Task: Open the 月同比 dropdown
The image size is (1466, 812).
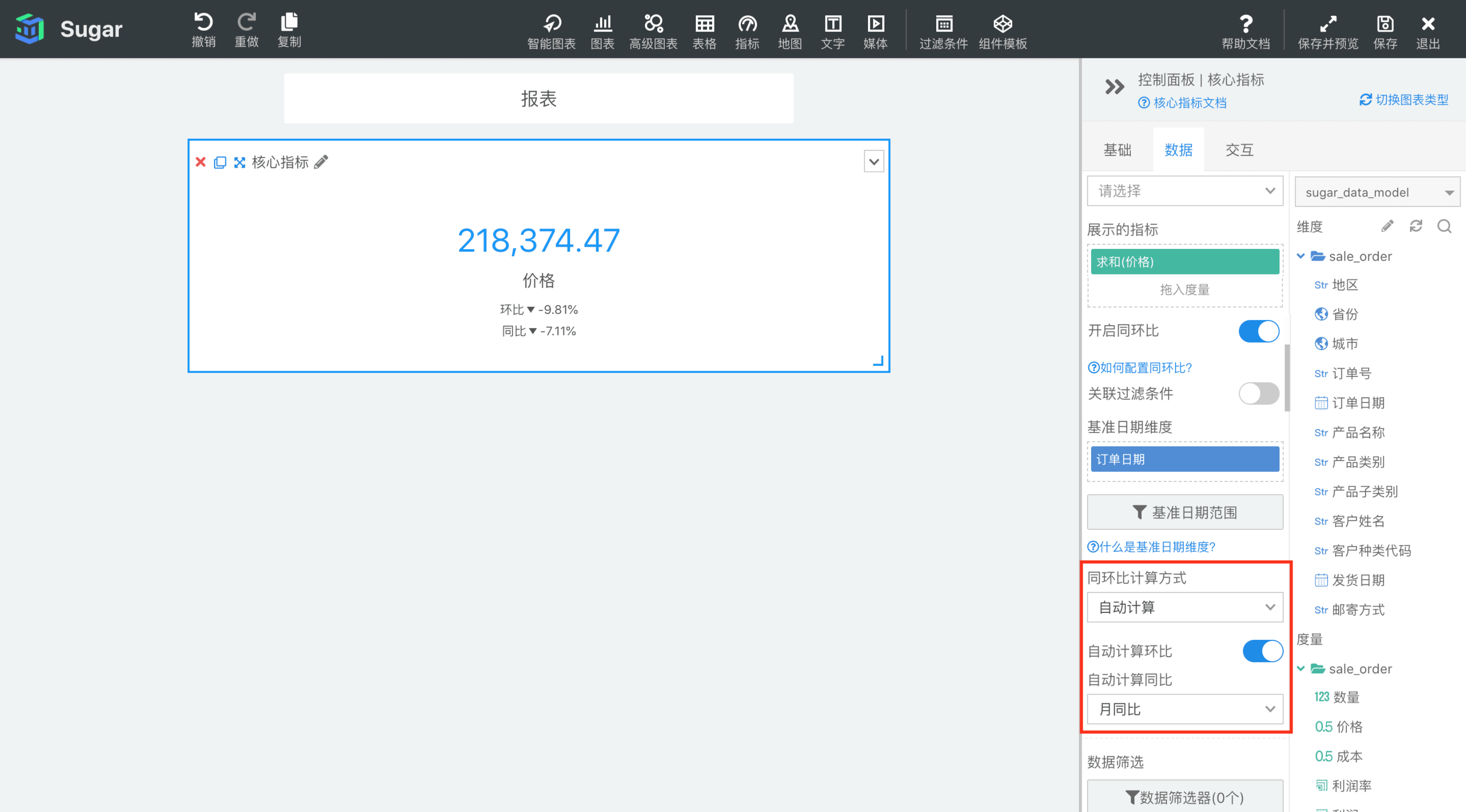Action: click(1184, 709)
